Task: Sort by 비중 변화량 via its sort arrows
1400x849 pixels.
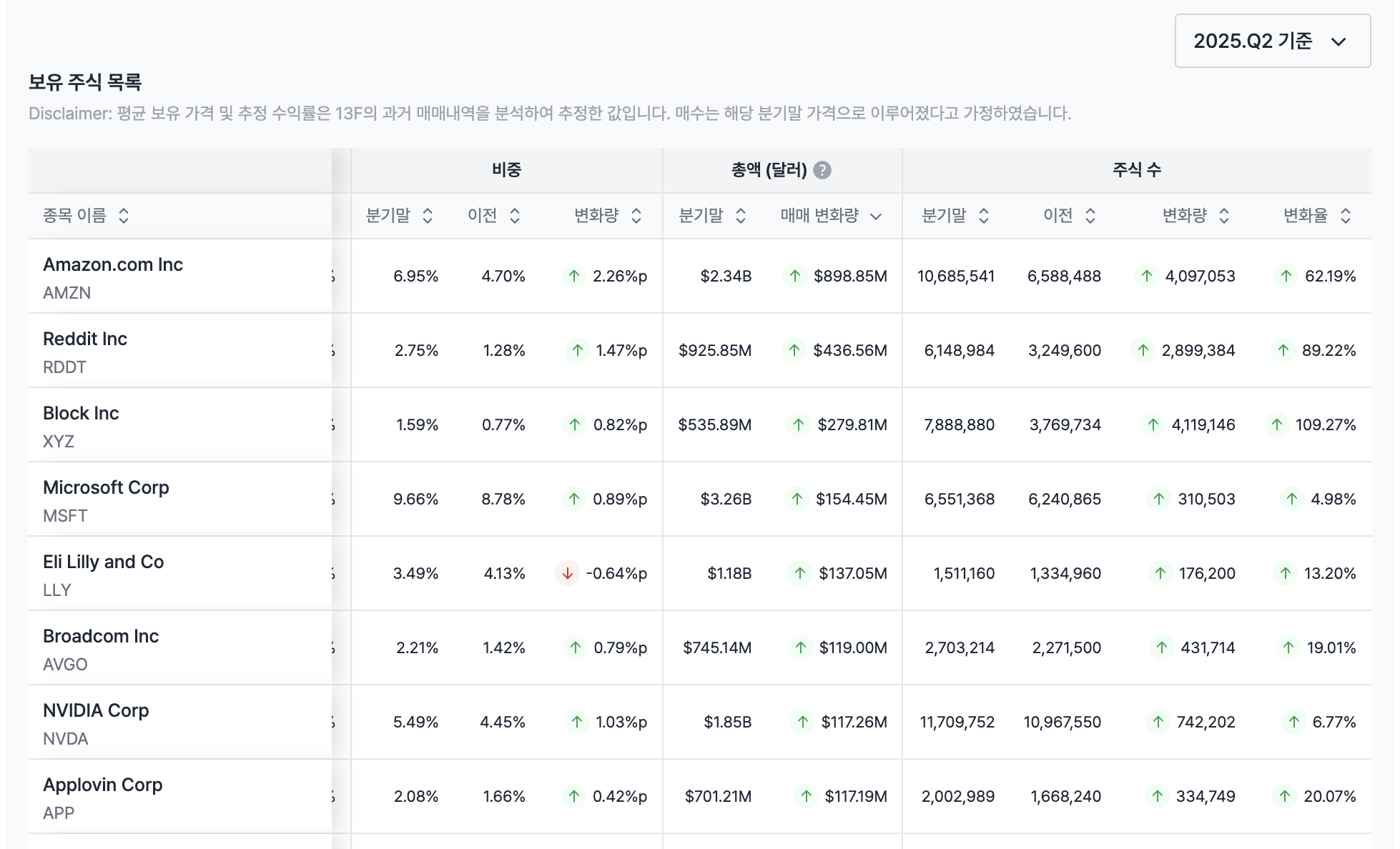Action: (636, 216)
